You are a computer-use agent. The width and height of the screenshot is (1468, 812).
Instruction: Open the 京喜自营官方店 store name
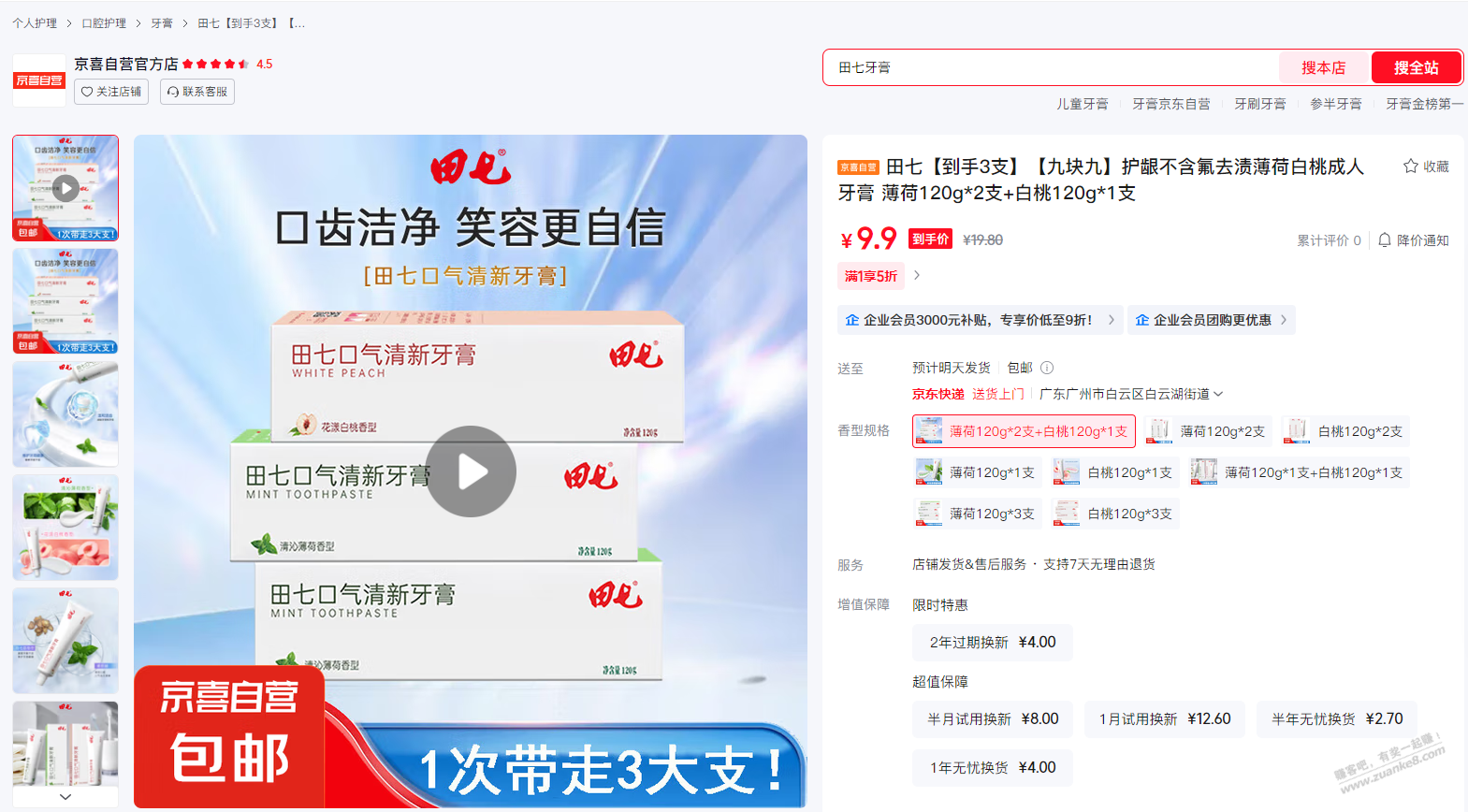tap(126, 64)
